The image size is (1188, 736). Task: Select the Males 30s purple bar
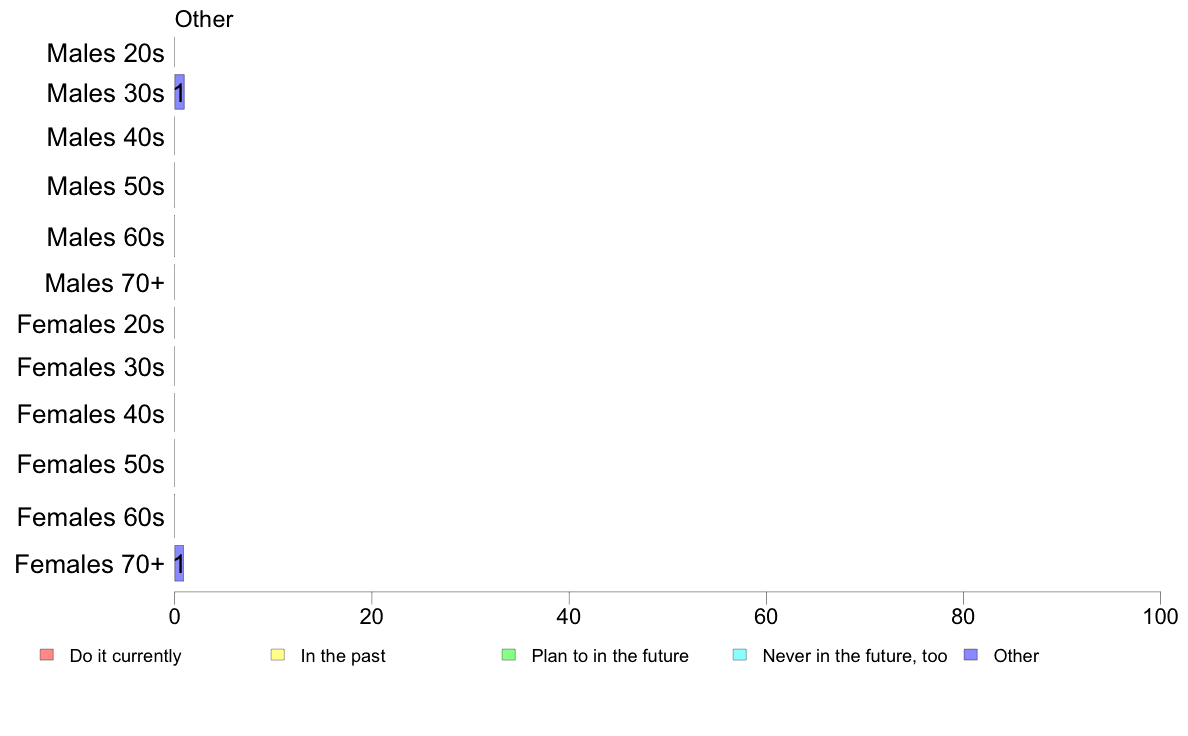tap(180, 92)
